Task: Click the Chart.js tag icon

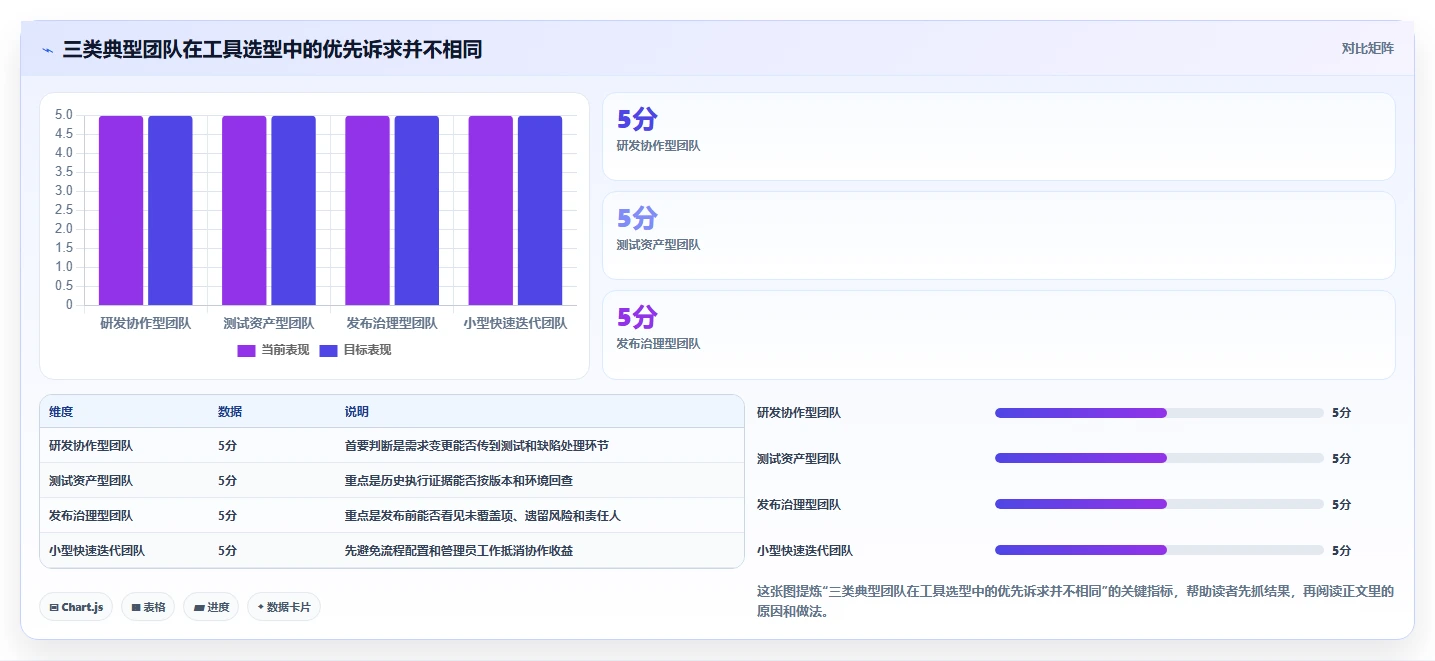Action: (x=54, y=607)
